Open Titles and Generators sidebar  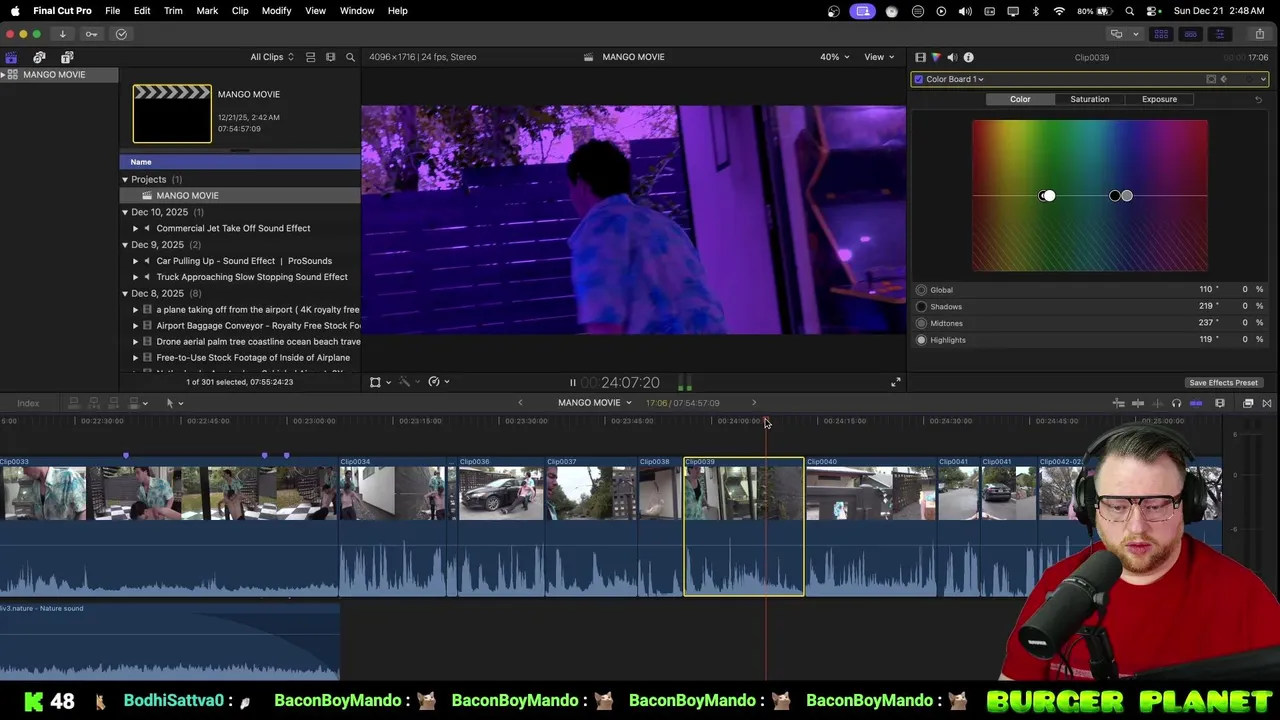[67, 57]
